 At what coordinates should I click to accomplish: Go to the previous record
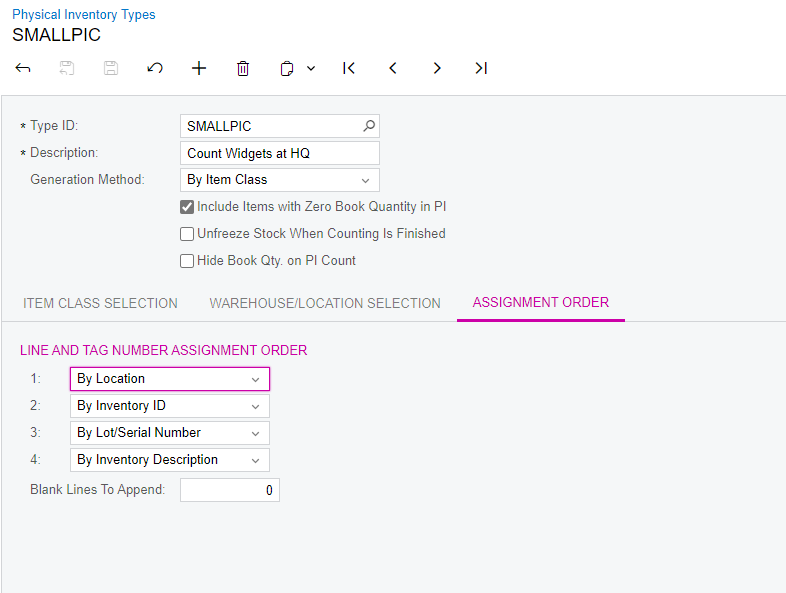393,68
